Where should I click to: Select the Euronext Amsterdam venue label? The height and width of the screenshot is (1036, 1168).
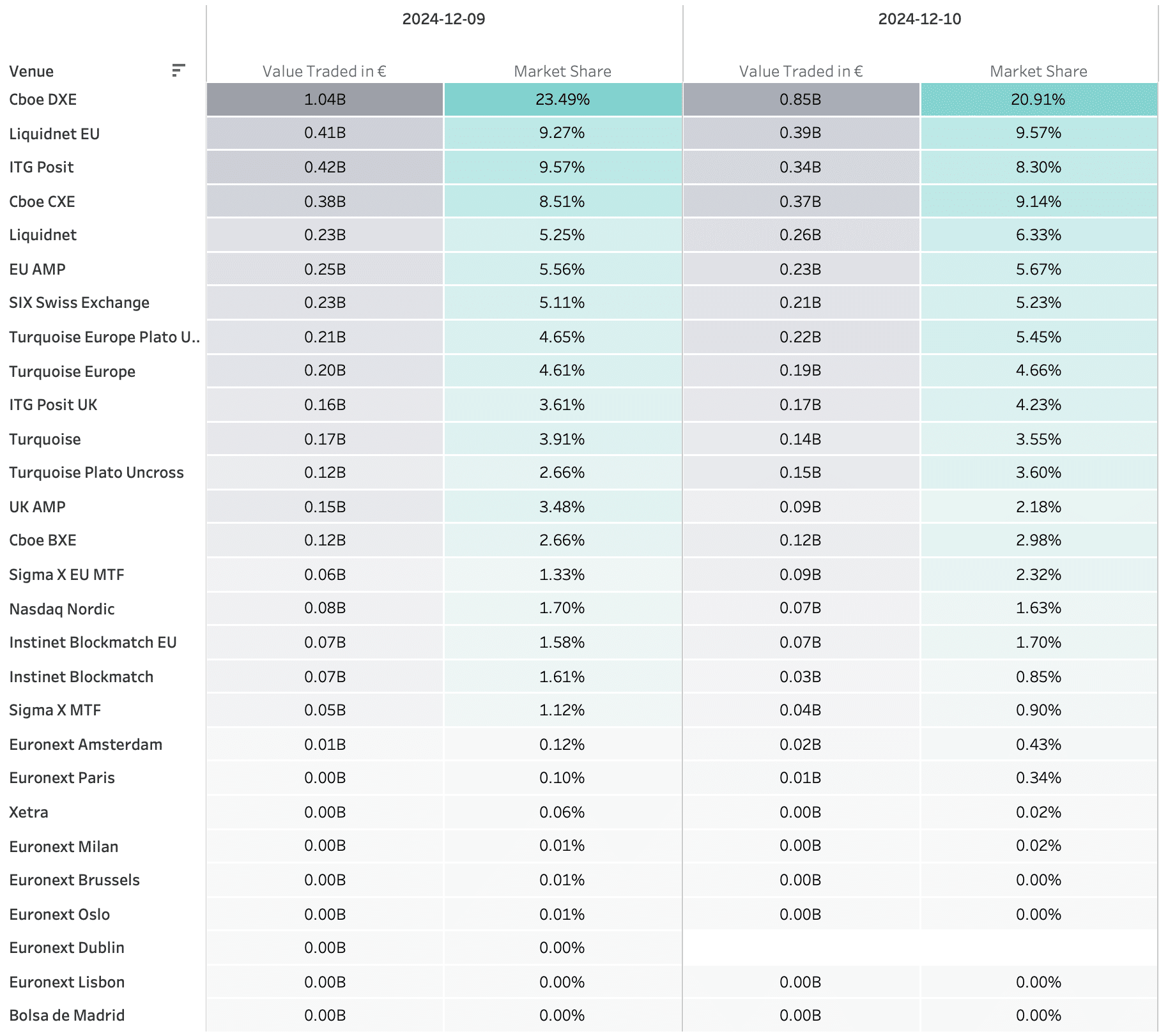[x=86, y=745]
